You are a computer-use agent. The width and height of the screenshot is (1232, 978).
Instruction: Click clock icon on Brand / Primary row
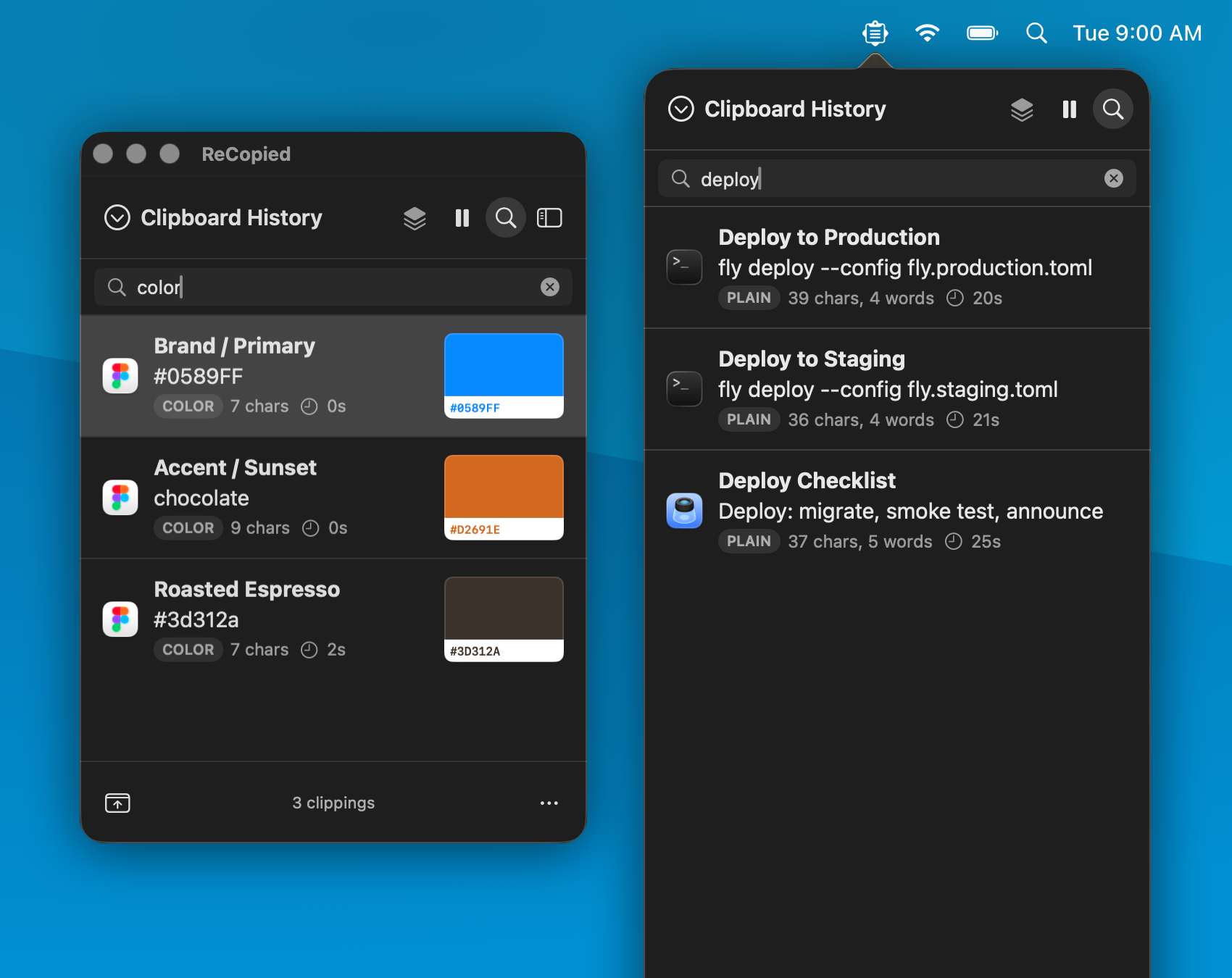(309, 406)
